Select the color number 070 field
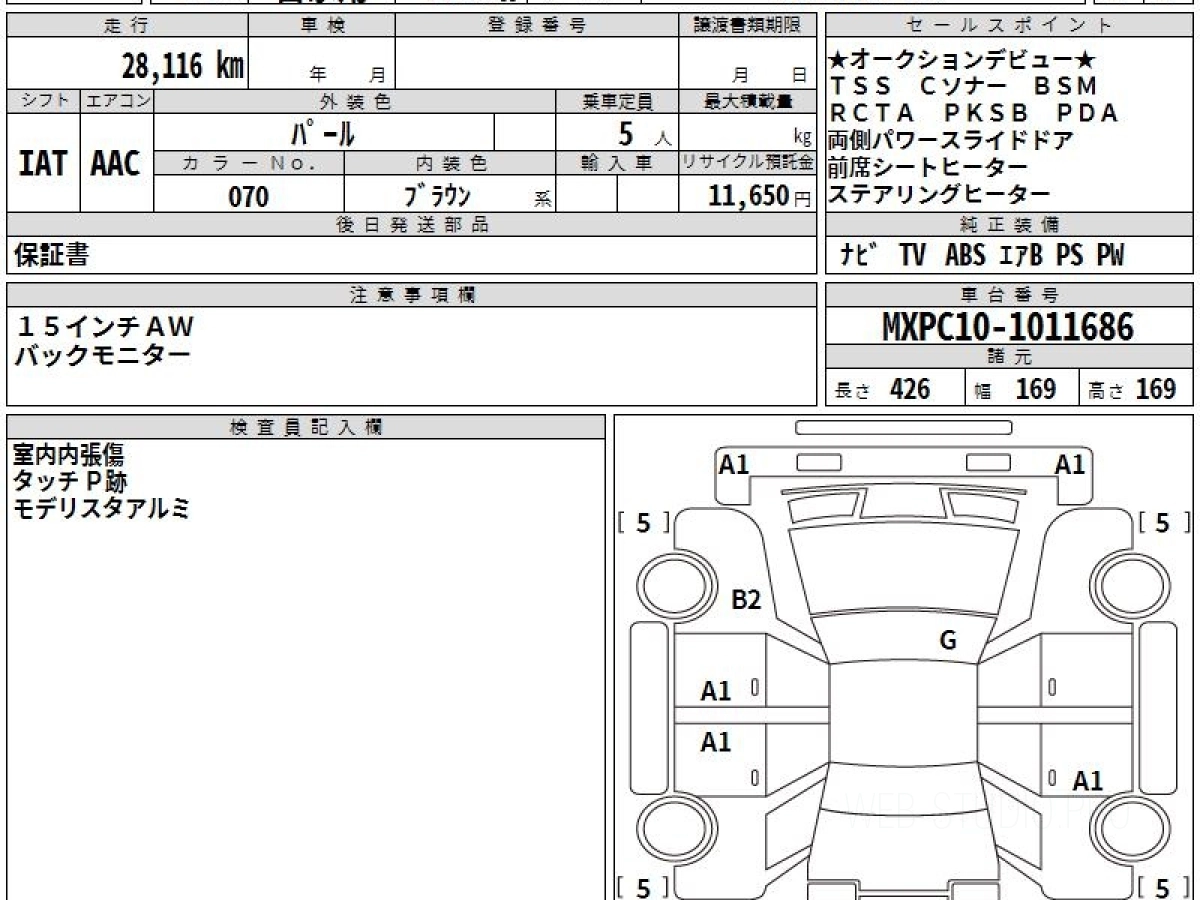Image resolution: width=1200 pixels, height=900 pixels. click(x=248, y=197)
